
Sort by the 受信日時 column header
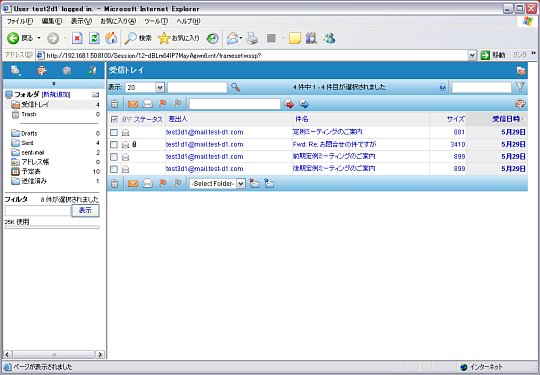(506, 119)
